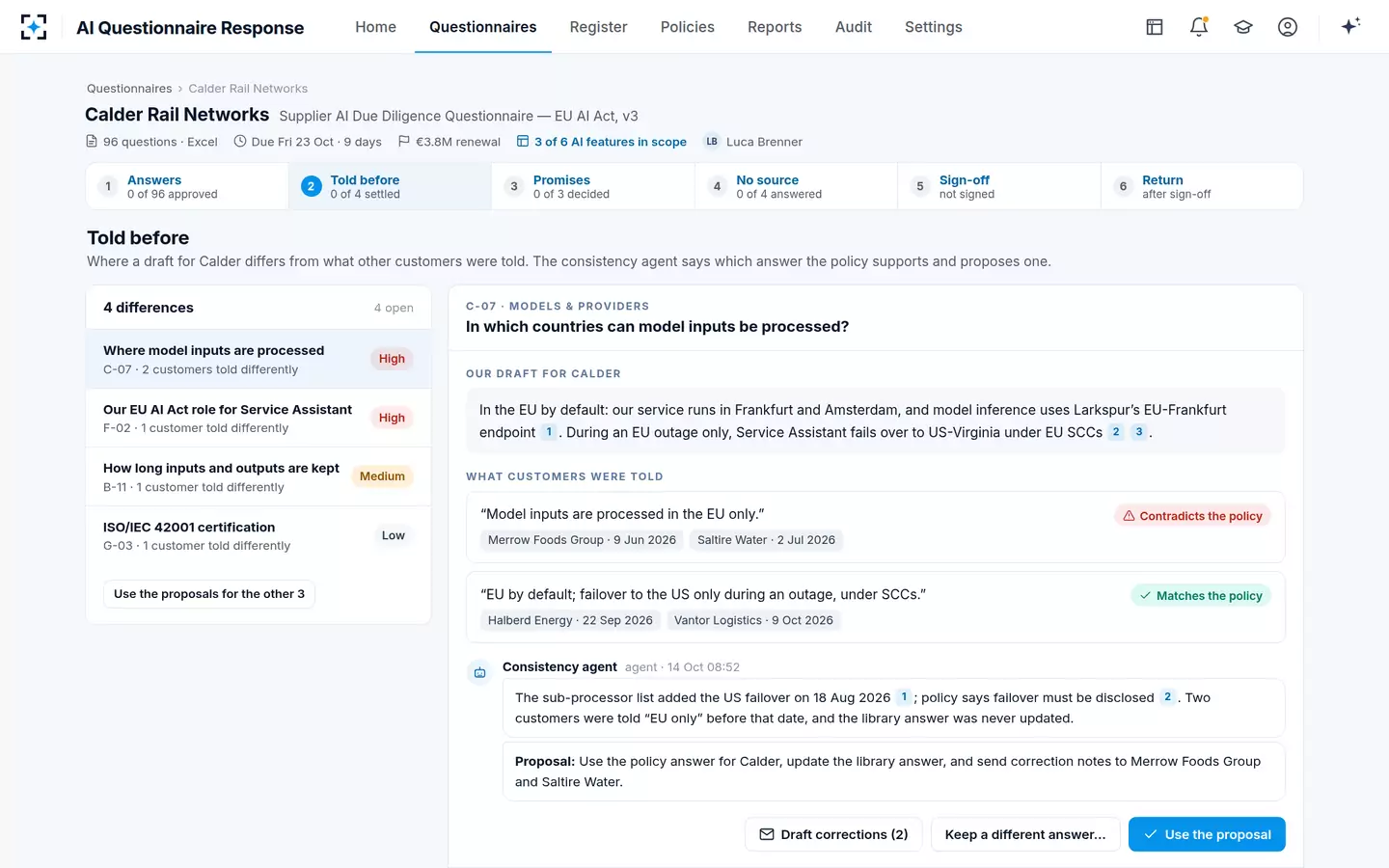Click the Consistency agent avatar icon
Viewport: 1389px width, 868px height.
click(479, 672)
